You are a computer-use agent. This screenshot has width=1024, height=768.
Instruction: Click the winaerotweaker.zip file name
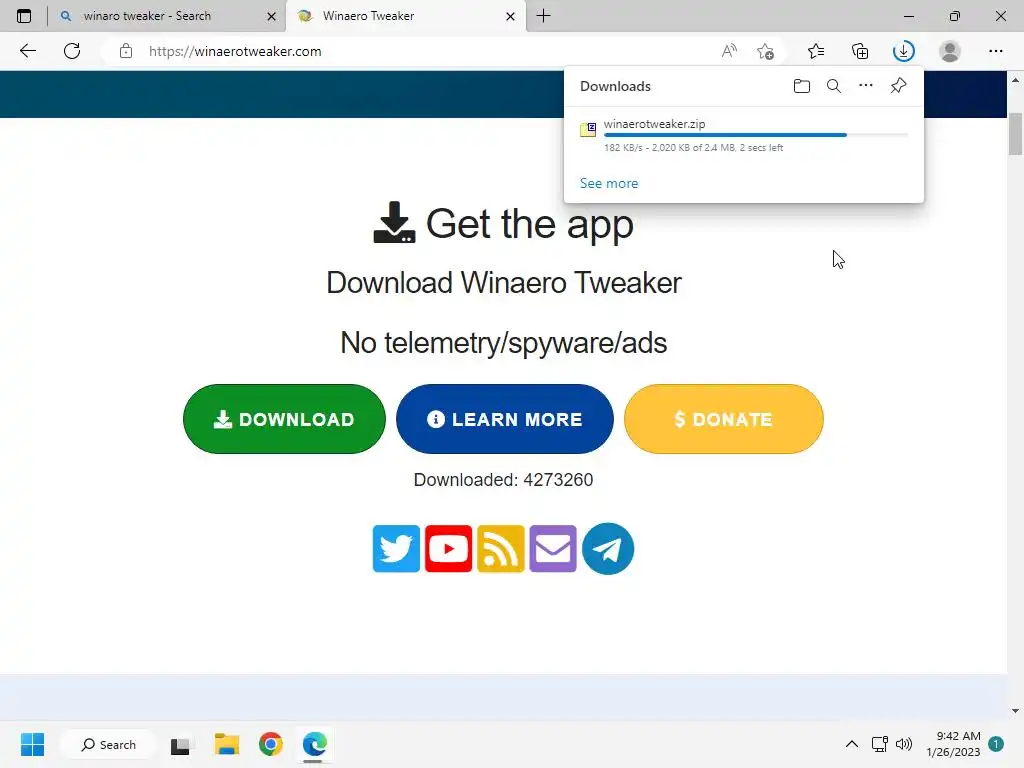pos(654,123)
